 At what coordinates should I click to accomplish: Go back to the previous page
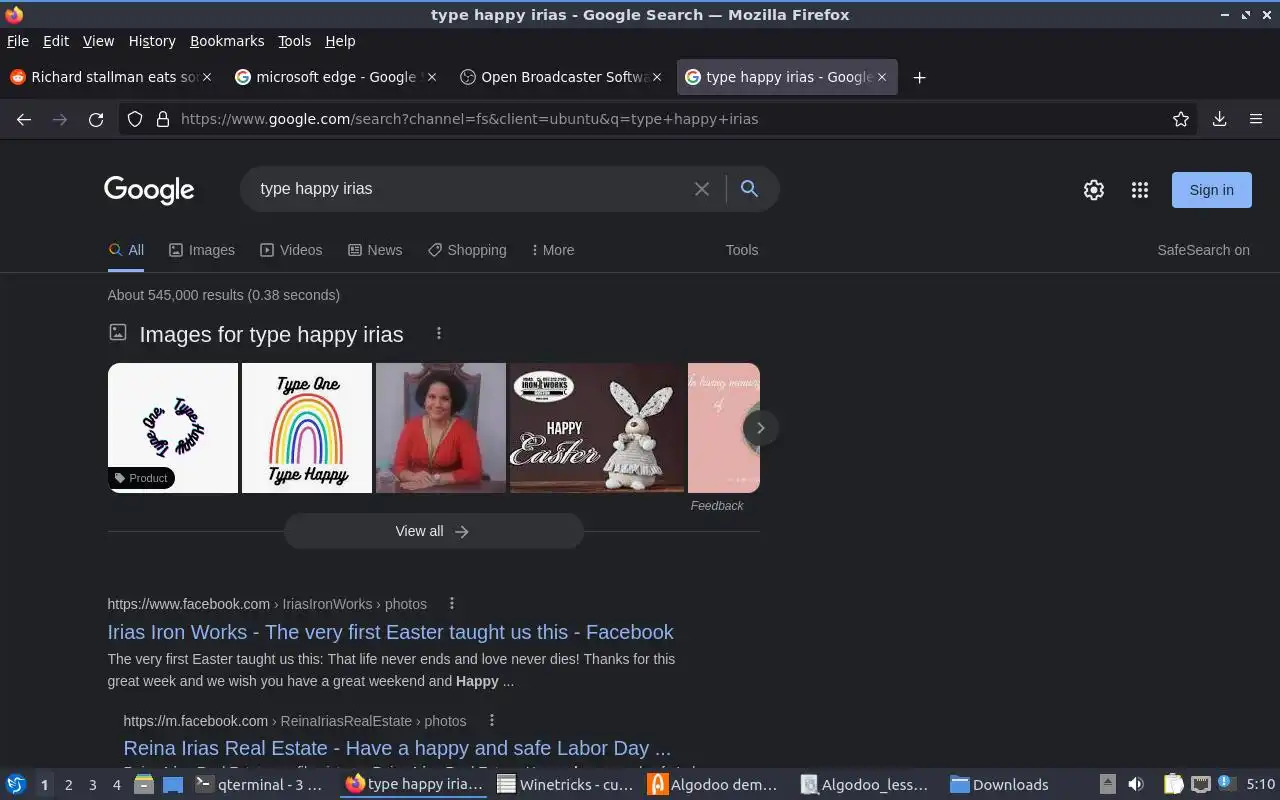[24, 119]
